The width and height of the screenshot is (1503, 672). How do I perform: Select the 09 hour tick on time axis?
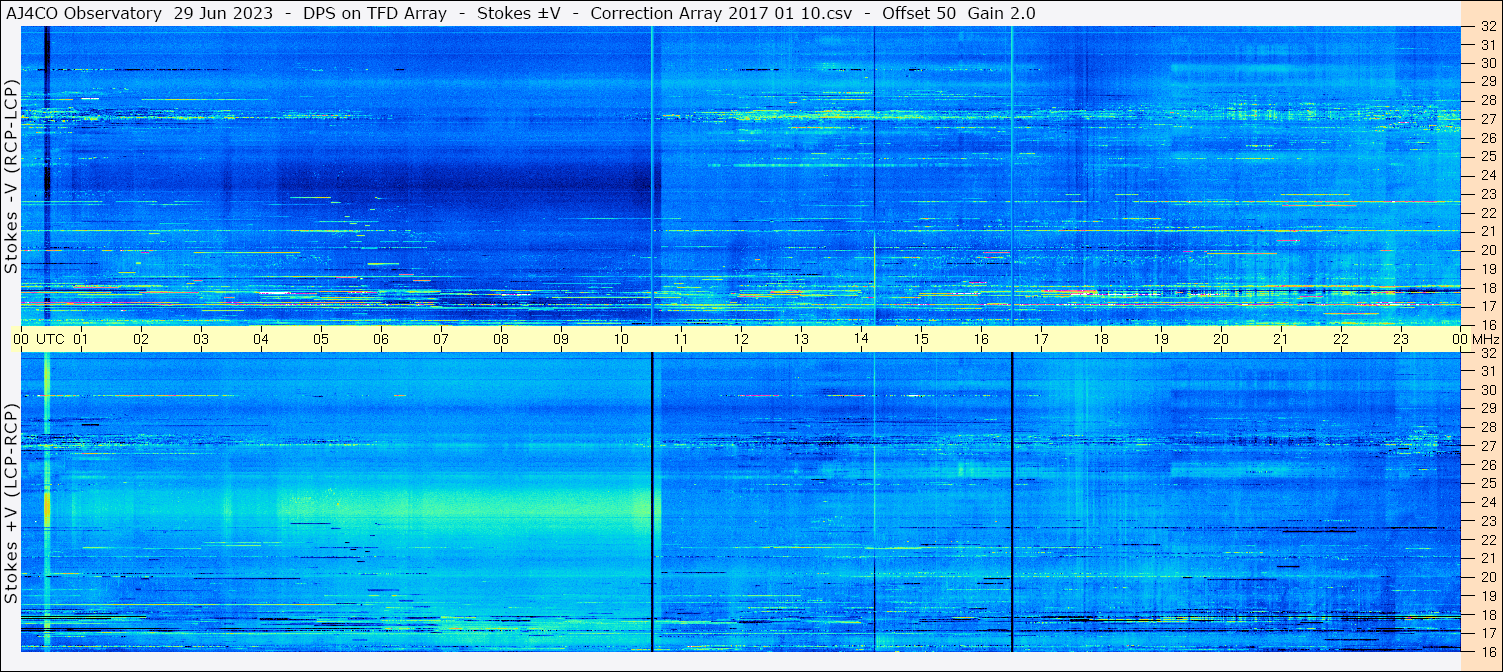click(x=561, y=339)
